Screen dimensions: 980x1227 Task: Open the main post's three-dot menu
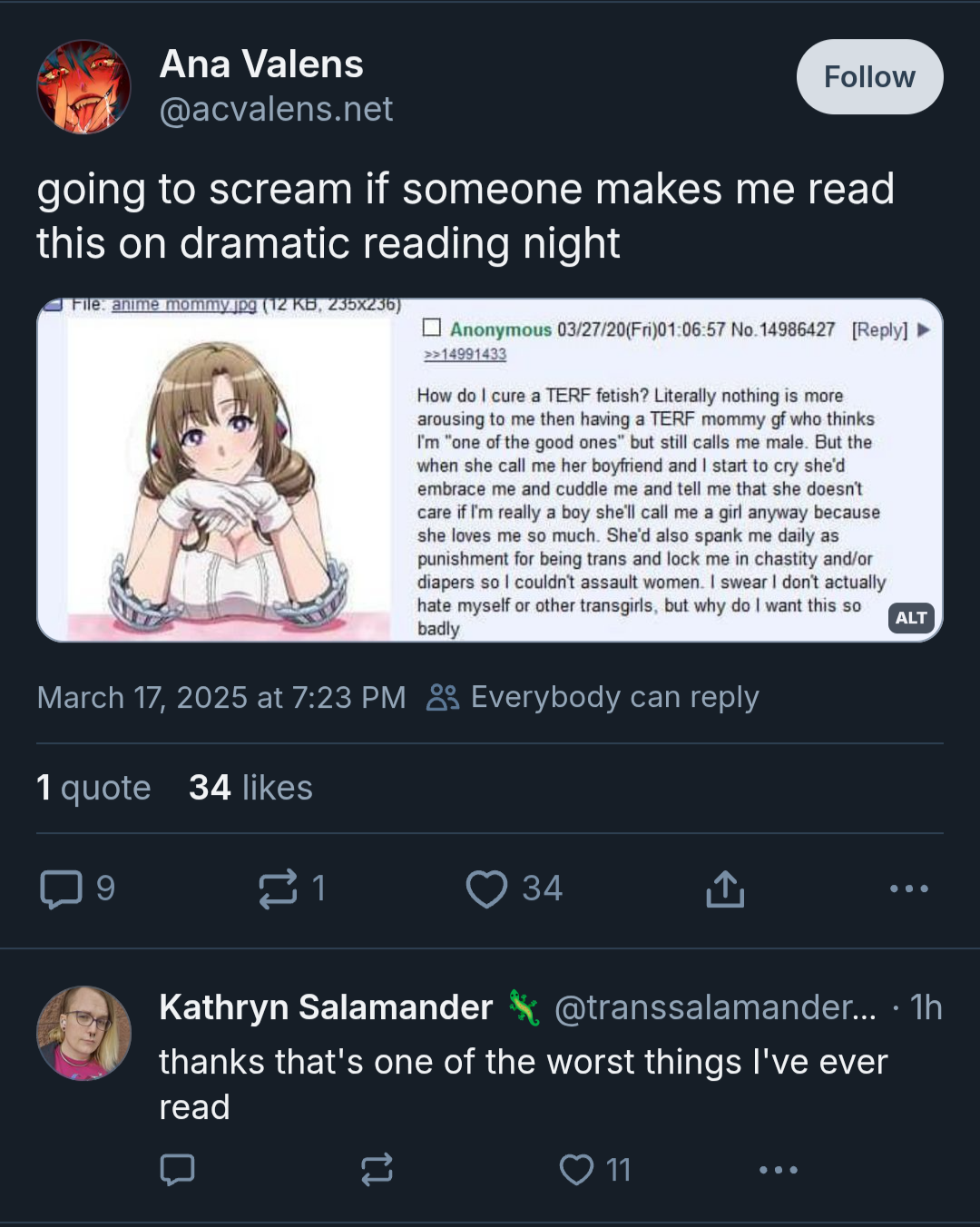click(x=908, y=888)
